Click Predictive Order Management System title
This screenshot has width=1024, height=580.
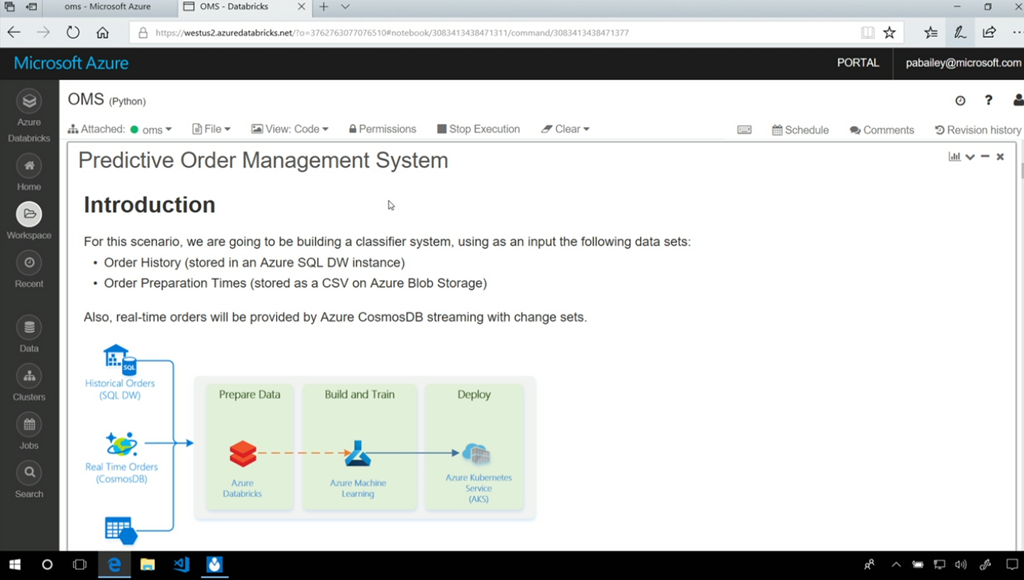pos(263,160)
